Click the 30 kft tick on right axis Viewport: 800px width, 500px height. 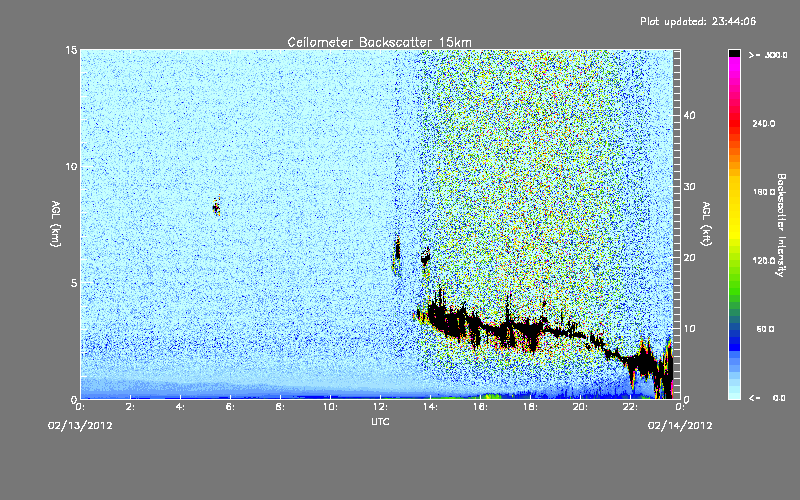[689, 186]
